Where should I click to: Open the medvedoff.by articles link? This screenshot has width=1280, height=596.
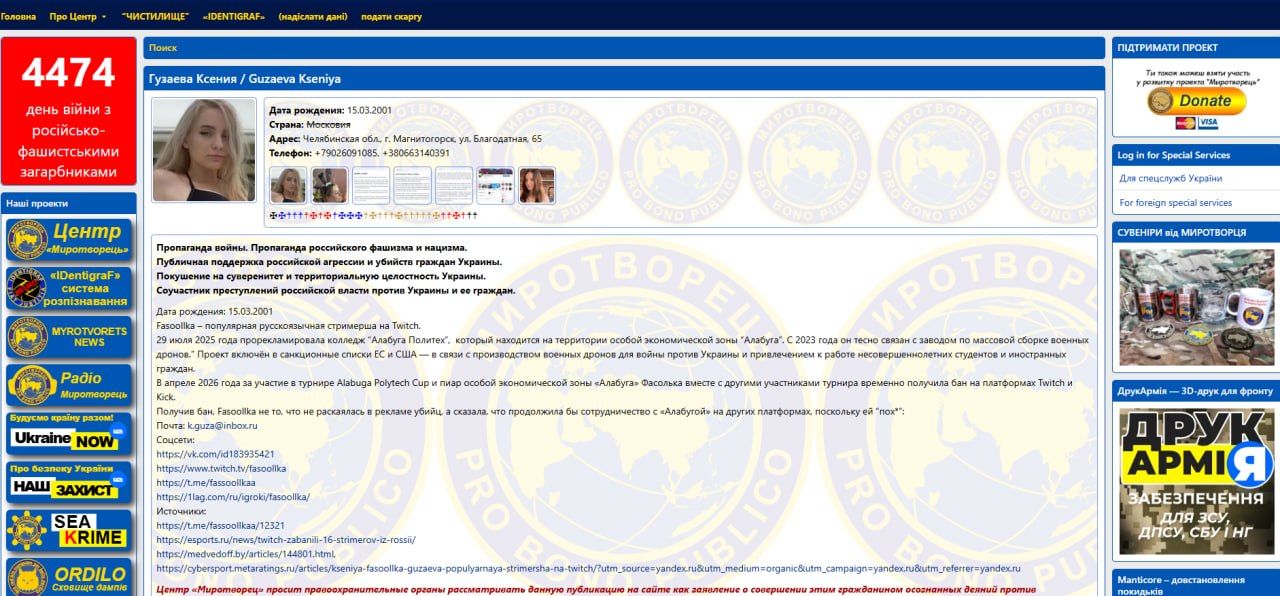pos(246,553)
